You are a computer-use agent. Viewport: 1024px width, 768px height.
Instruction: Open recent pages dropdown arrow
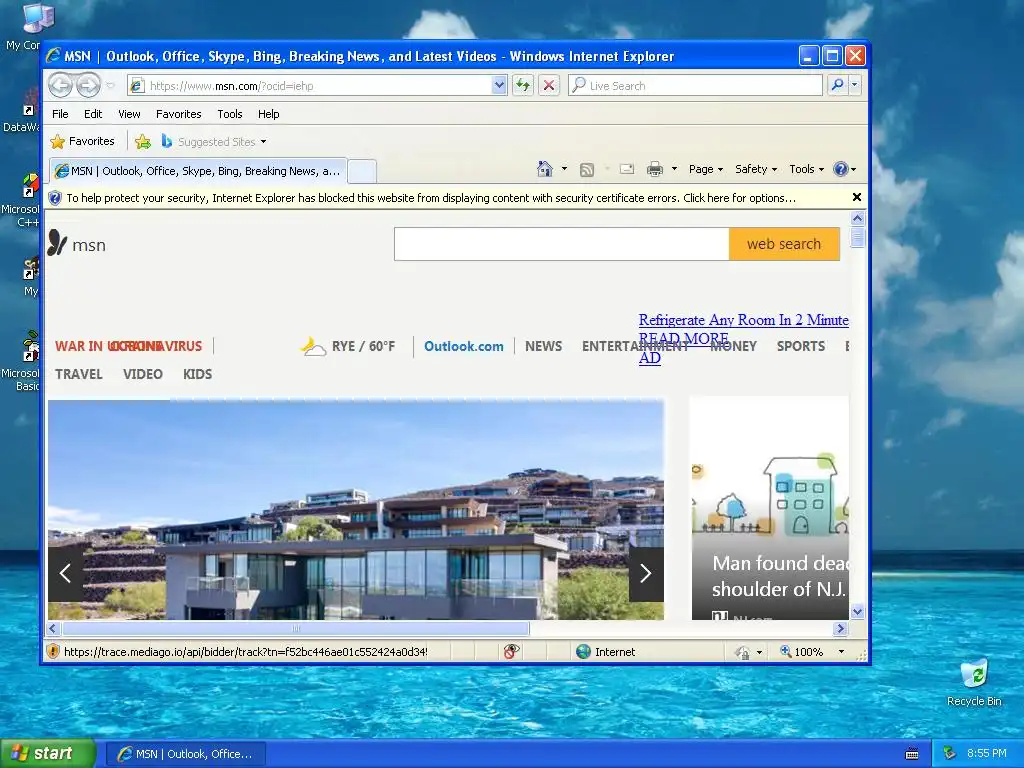110,86
